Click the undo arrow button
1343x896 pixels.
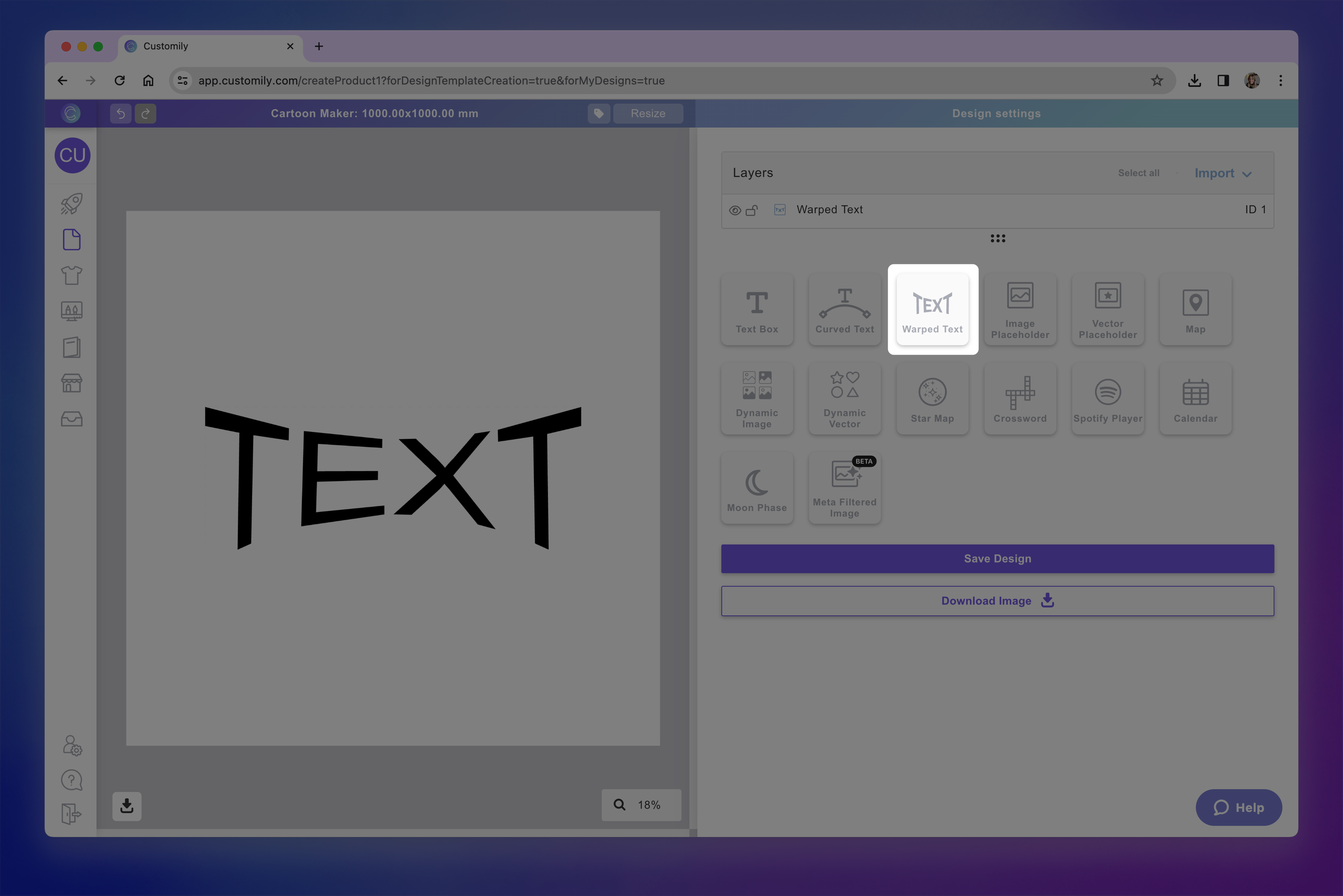point(121,114)
